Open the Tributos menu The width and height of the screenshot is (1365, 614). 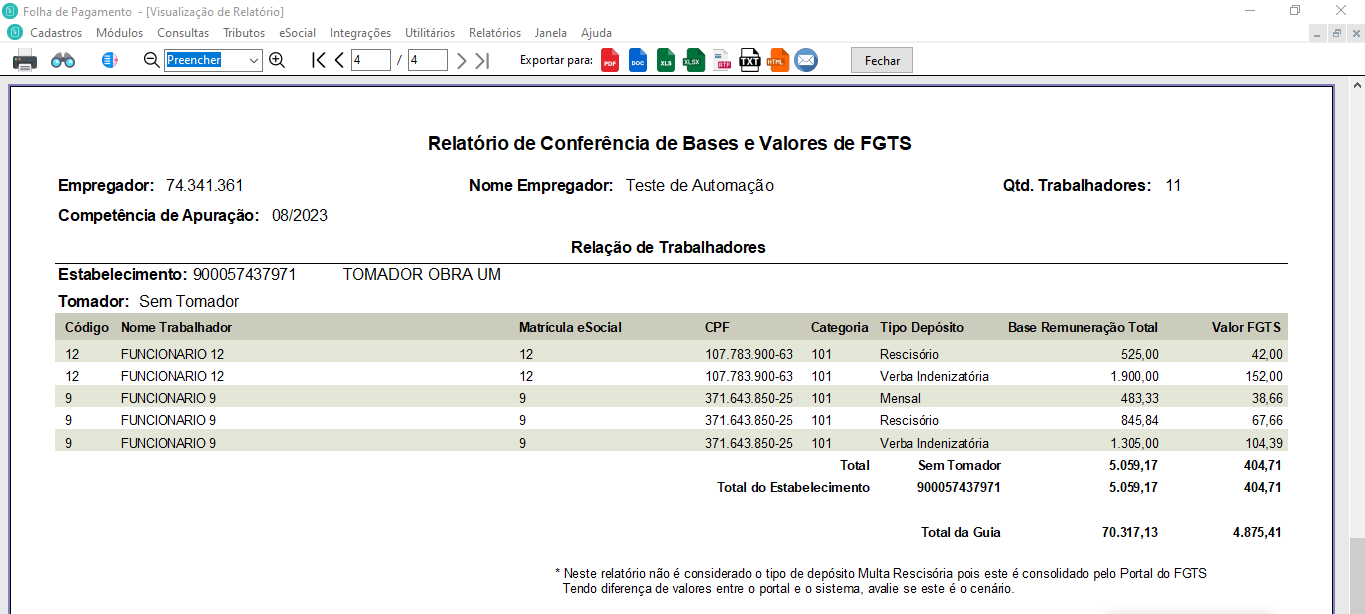[x=244, y=33]
